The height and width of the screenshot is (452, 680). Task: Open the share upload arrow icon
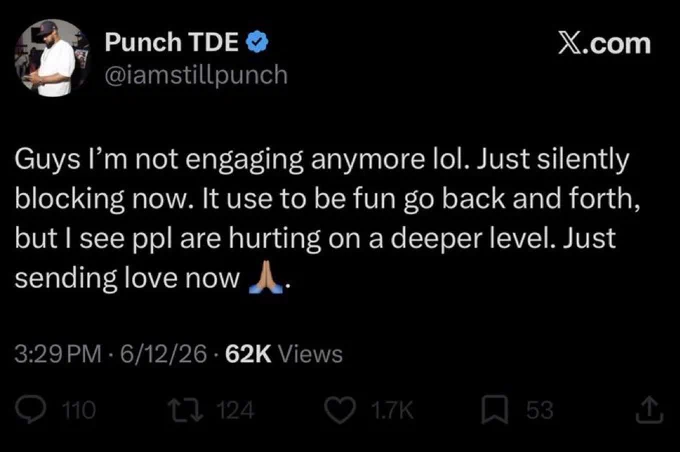(x=649, y=410)
